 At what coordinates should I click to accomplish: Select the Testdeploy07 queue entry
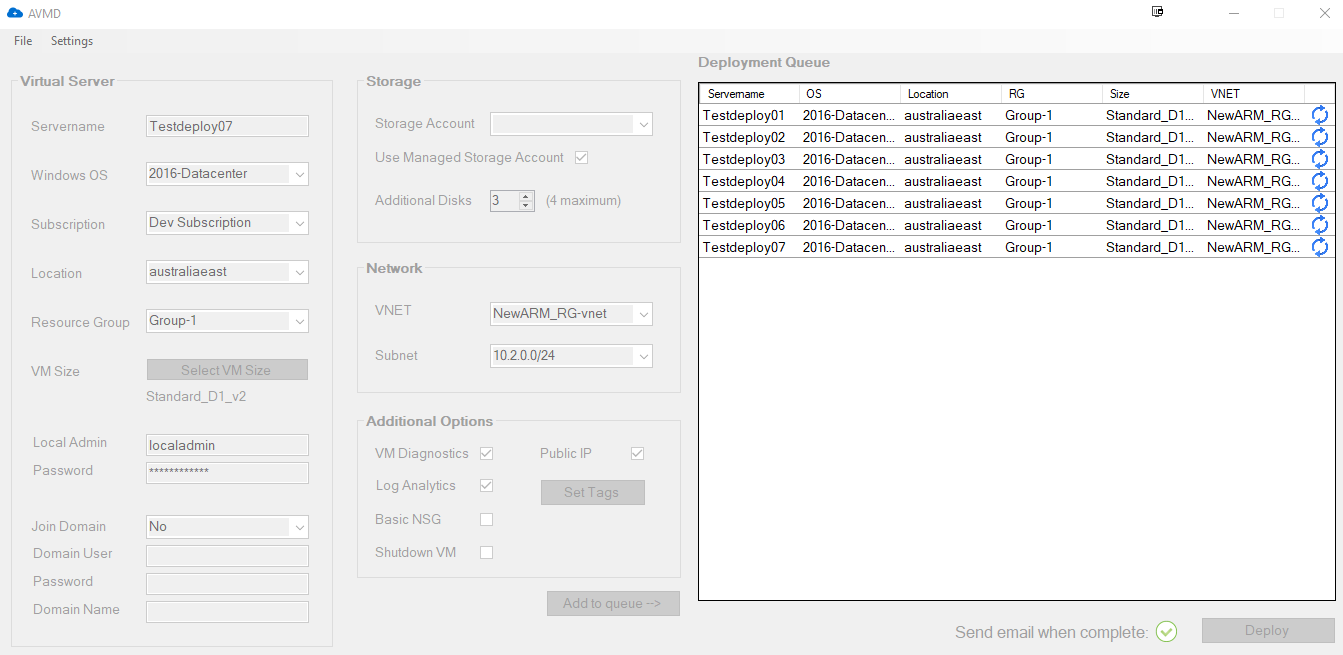(x=1017, y=247)
